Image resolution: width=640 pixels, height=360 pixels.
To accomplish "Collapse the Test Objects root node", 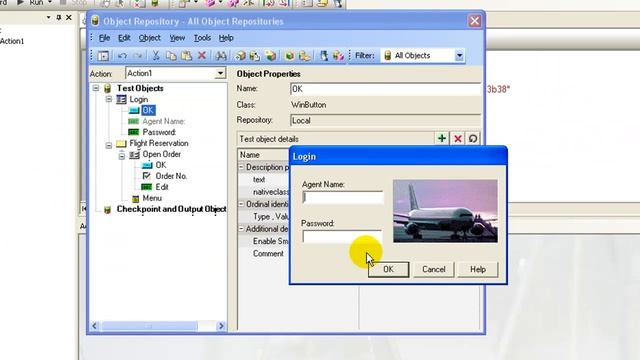I will [x=96, y=88].
